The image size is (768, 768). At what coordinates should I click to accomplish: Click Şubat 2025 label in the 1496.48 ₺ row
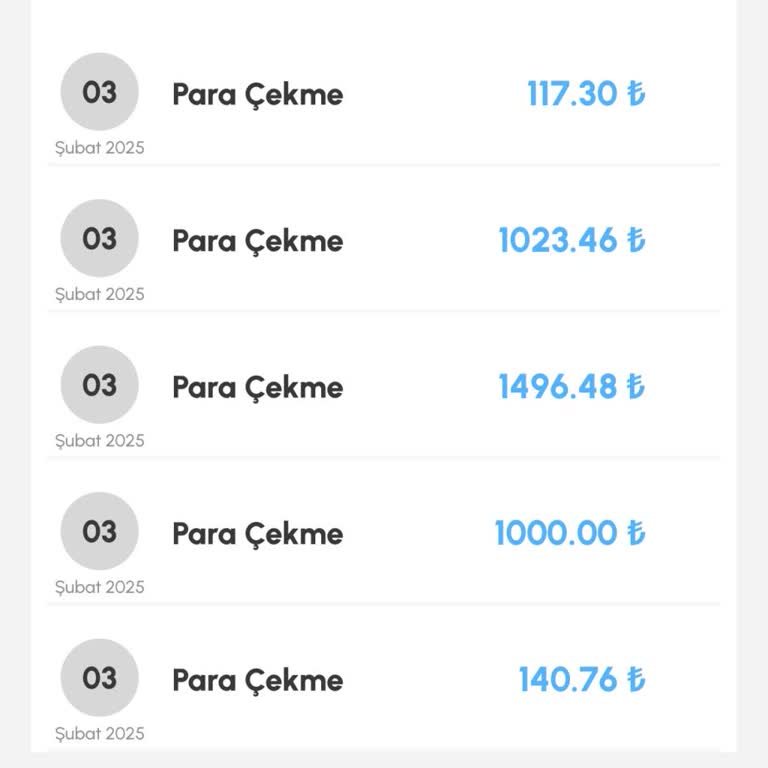pyautogui.click(x=99, y=441)
